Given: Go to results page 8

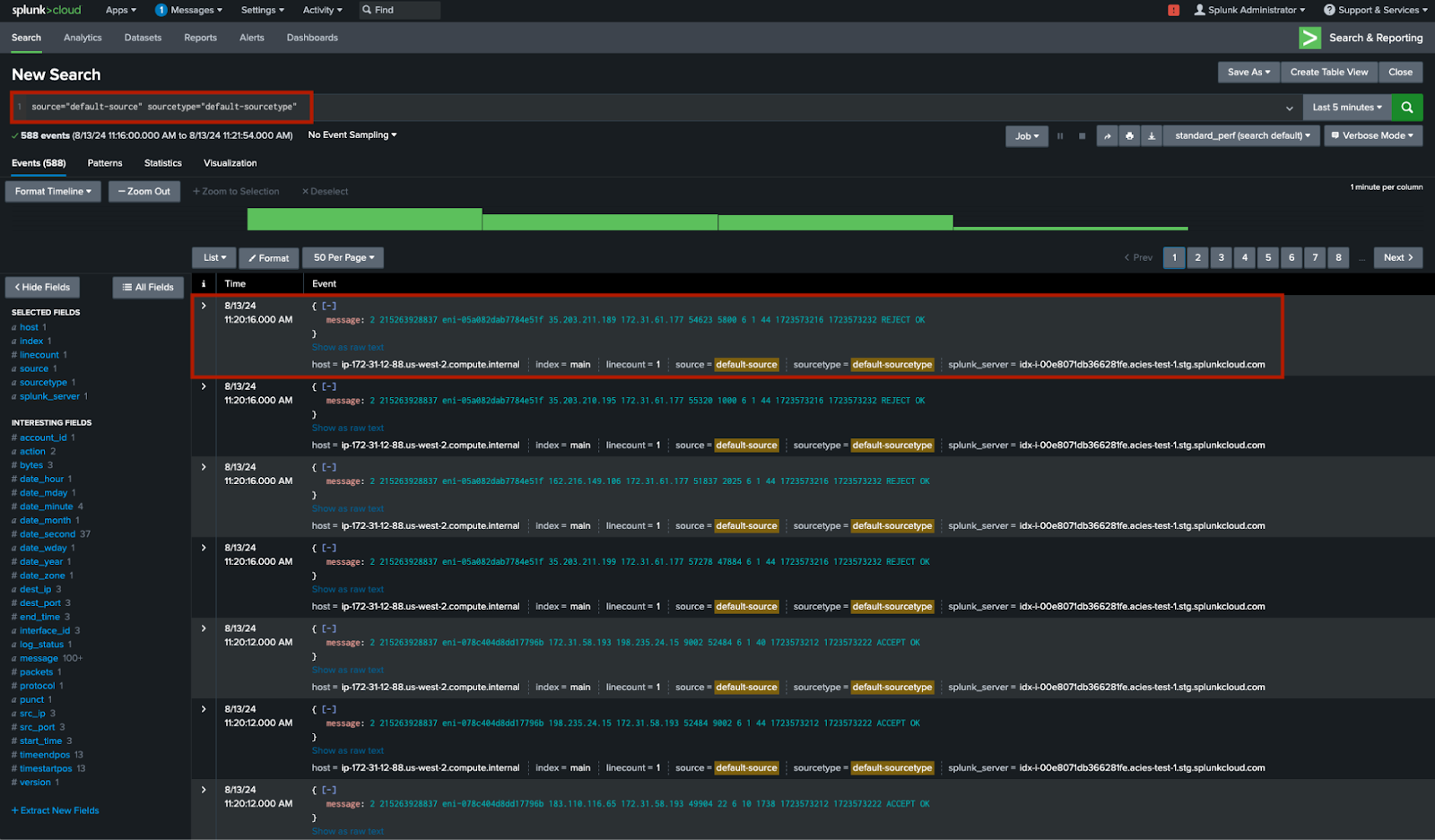Looking at the screenshot, I should point(1338,258).
